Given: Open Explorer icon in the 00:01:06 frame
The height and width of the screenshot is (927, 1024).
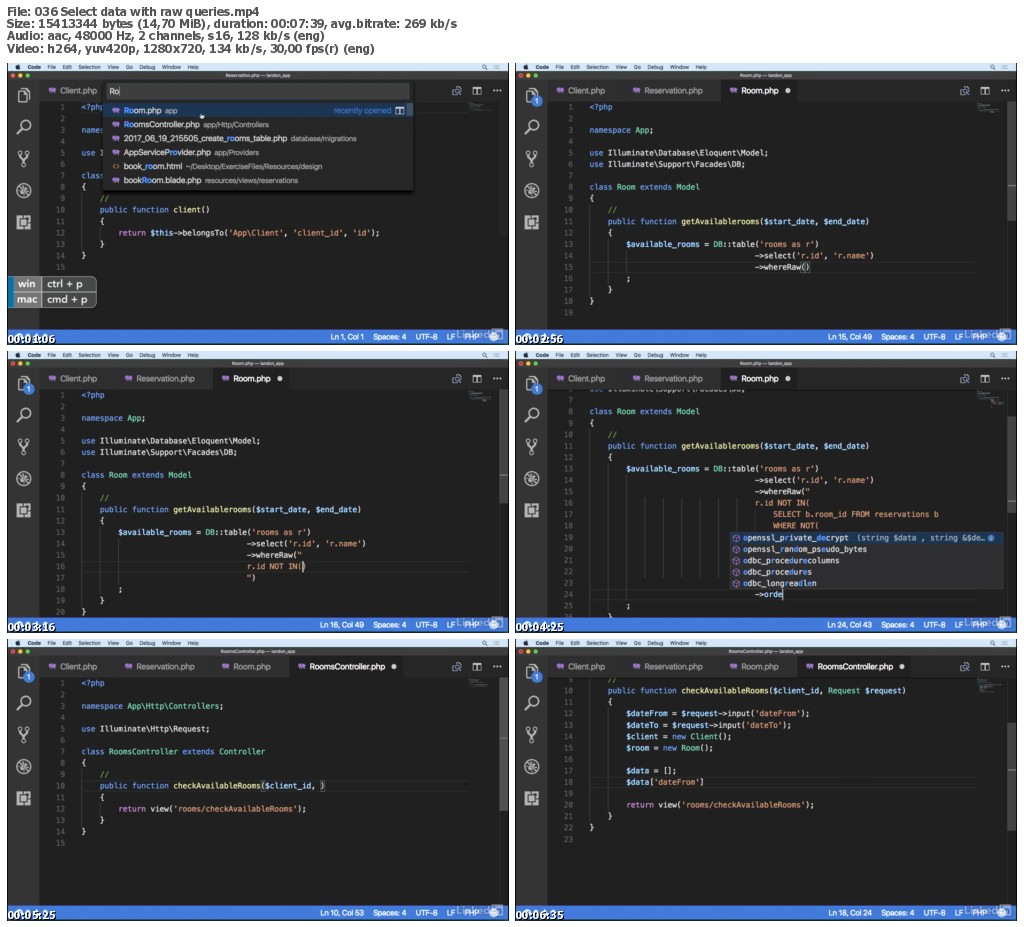Looking at the screenshot, I should pyautogui.click(x=24, y=95).
